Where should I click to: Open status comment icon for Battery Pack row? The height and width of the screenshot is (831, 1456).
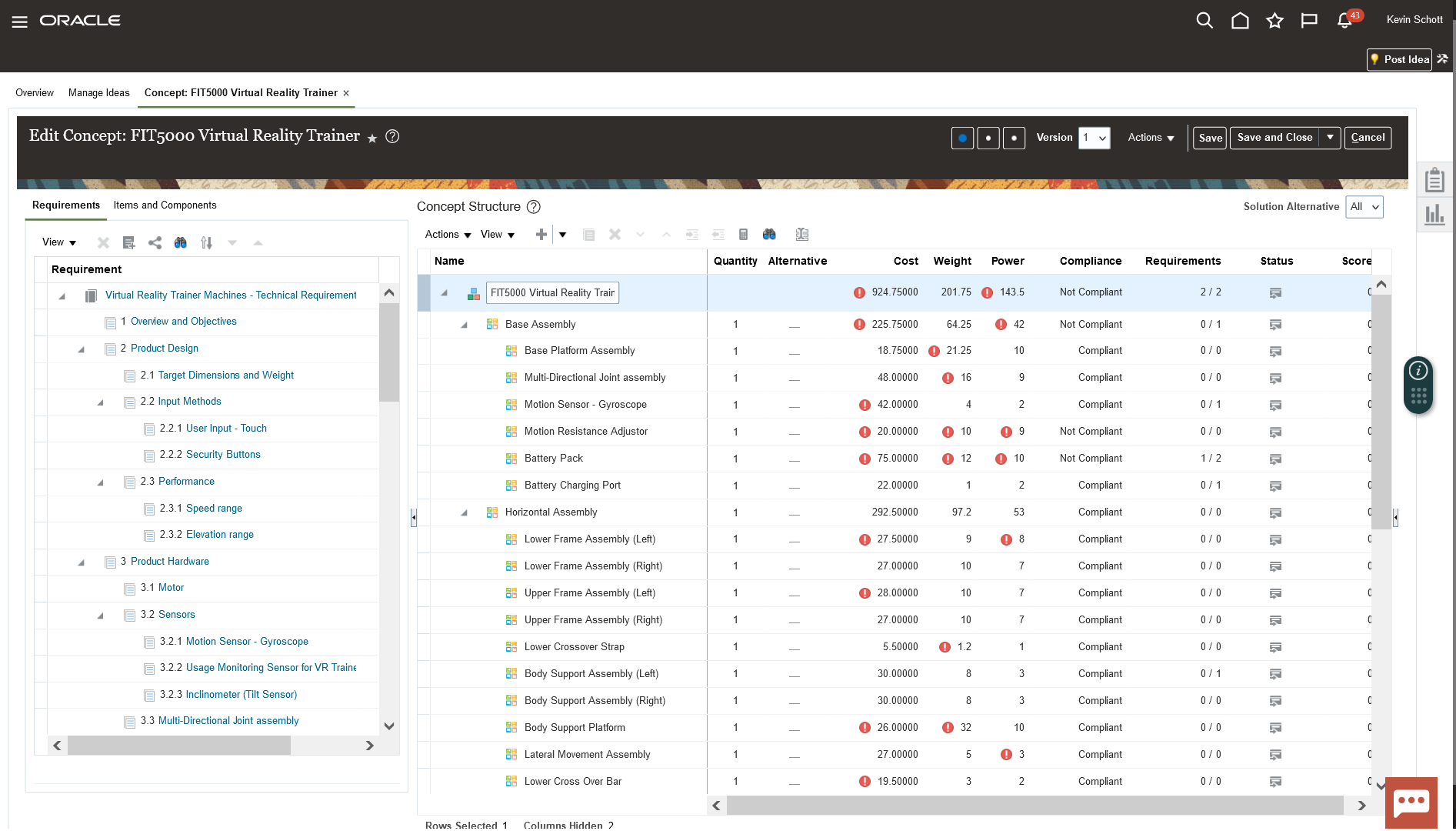coord(1275,459)
